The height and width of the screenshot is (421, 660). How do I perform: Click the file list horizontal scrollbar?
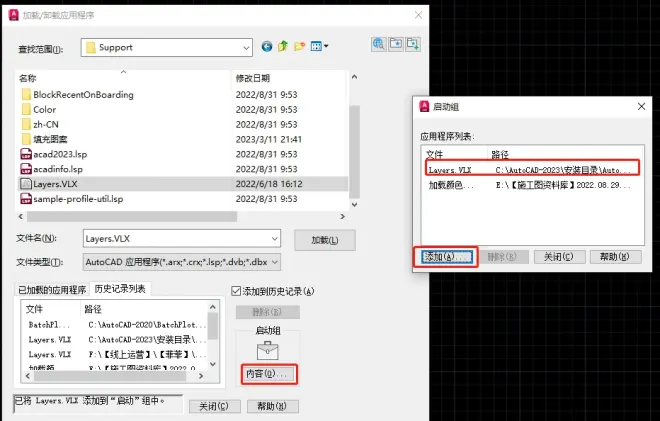pos(132,216)
